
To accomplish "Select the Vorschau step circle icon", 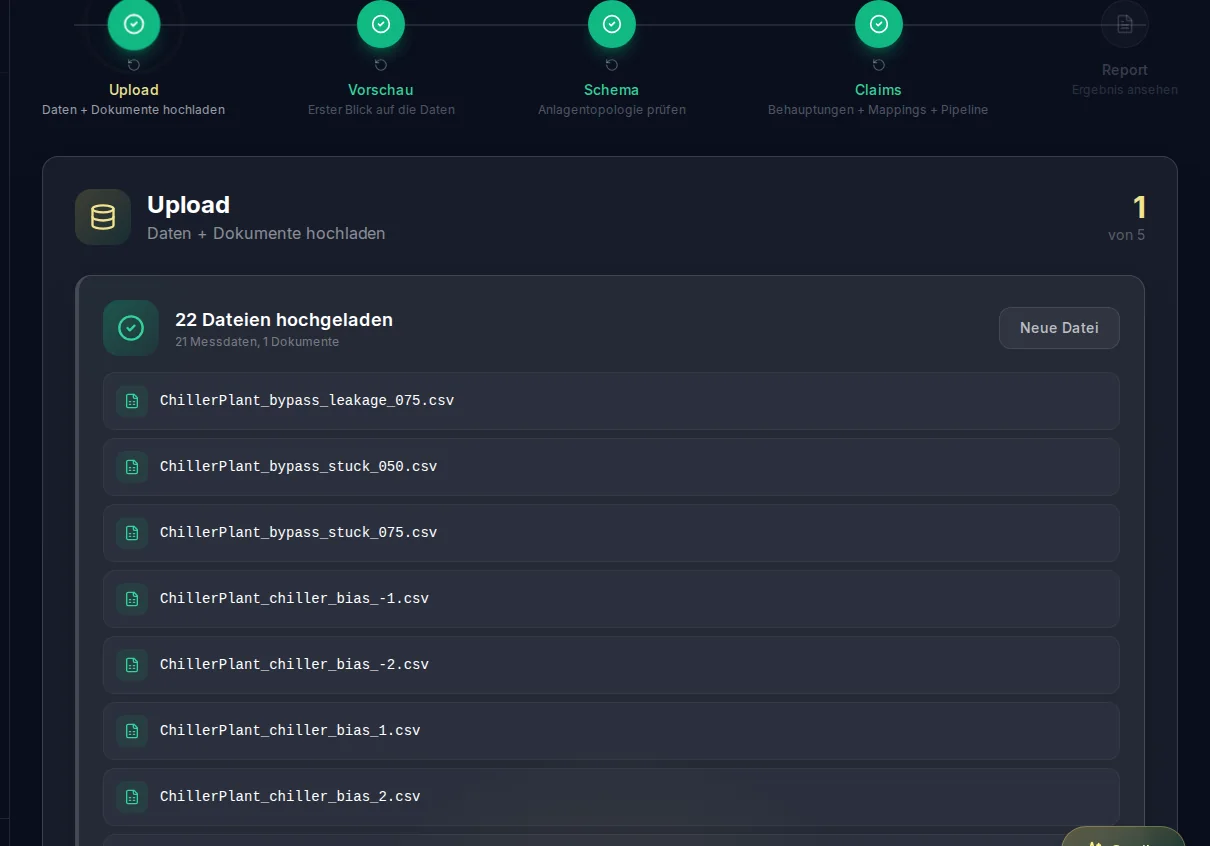I will [x=381, y=24].
